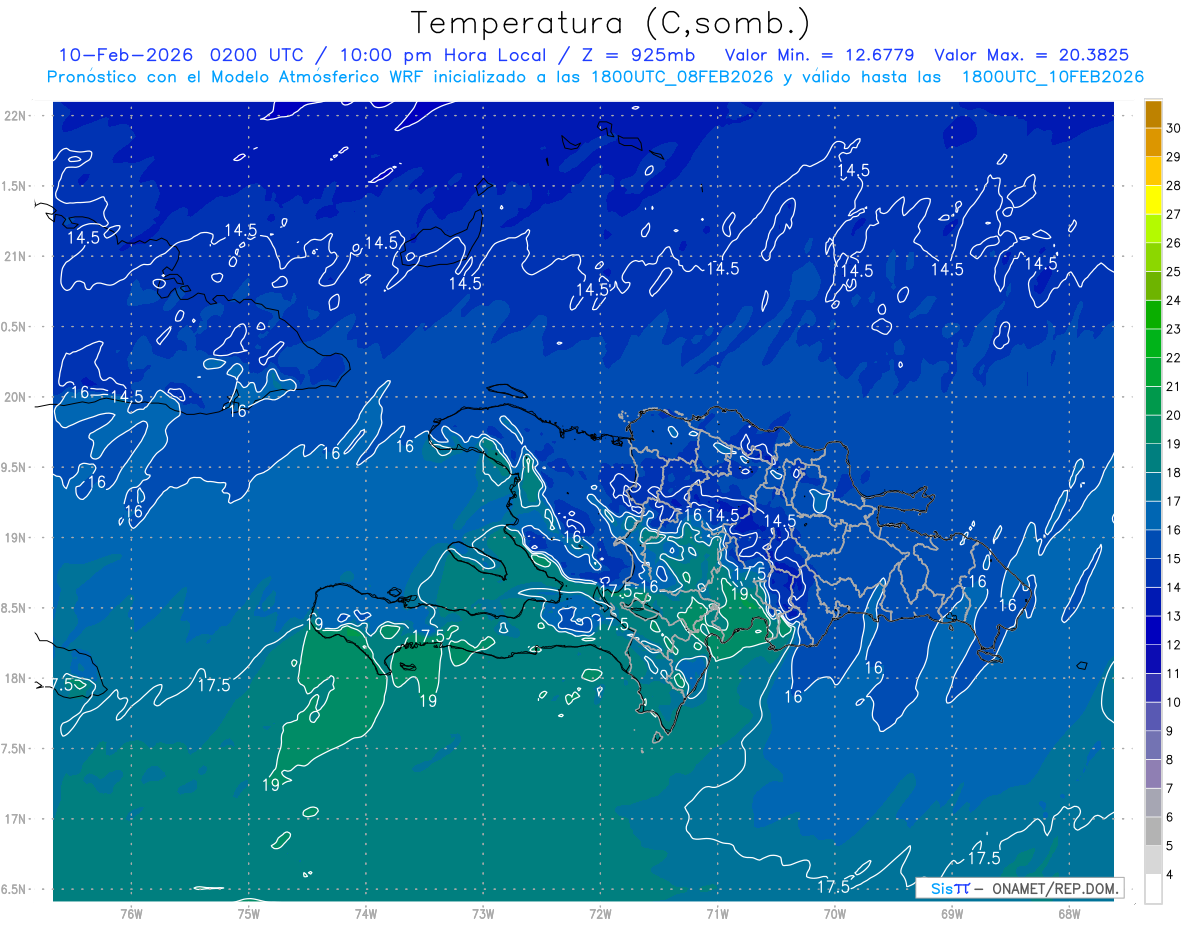Click the '19N' latitude axis label
Image resolution: width=1200 pixels, height=927 pixels.
coord(15,538)
